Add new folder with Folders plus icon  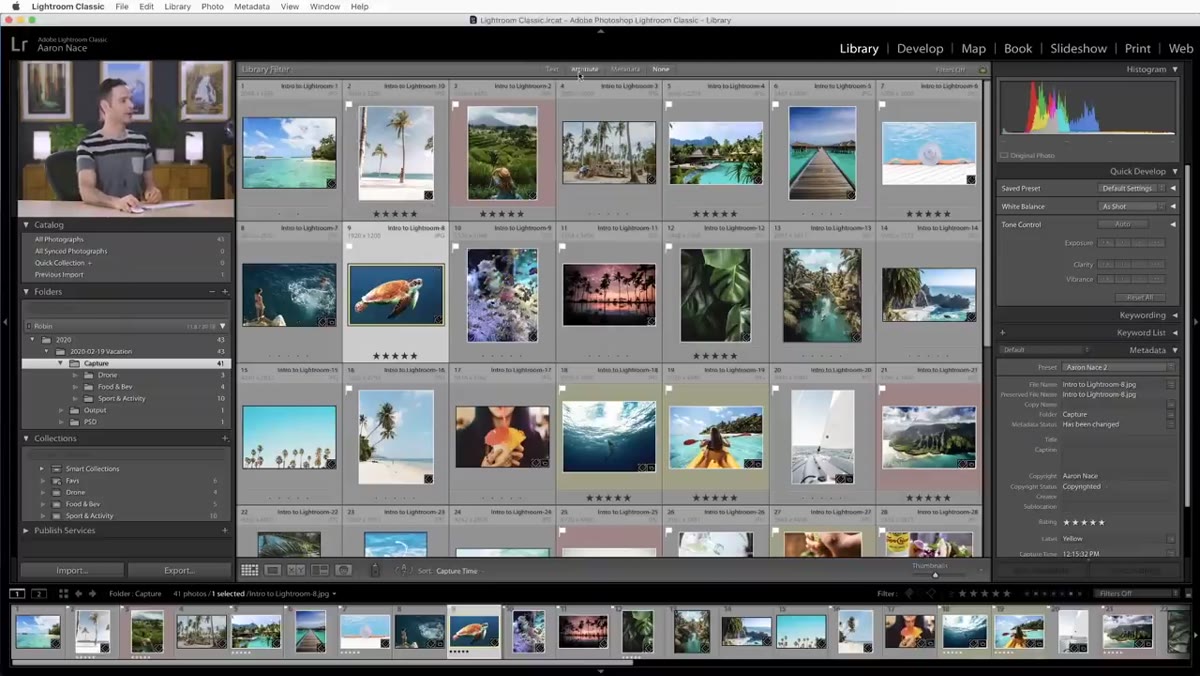(x=225, y=292)
